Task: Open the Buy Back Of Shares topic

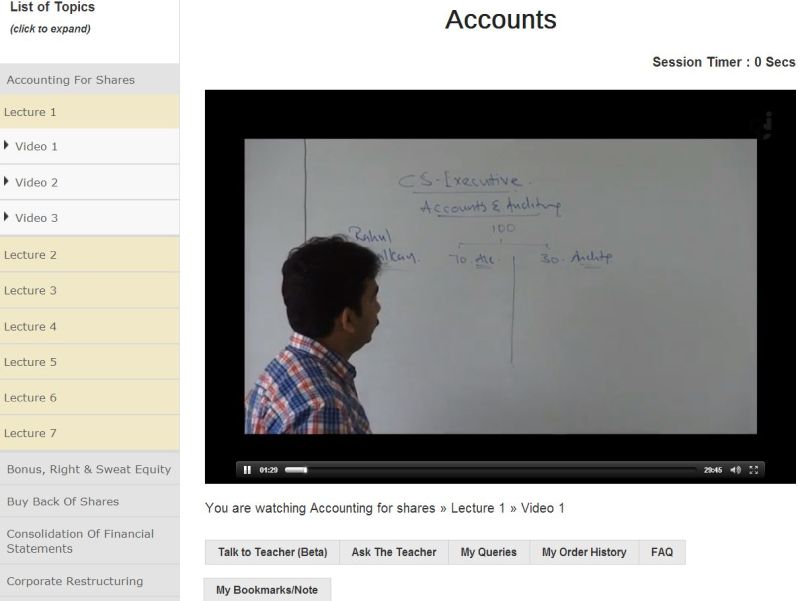Action: pos(62,501)
